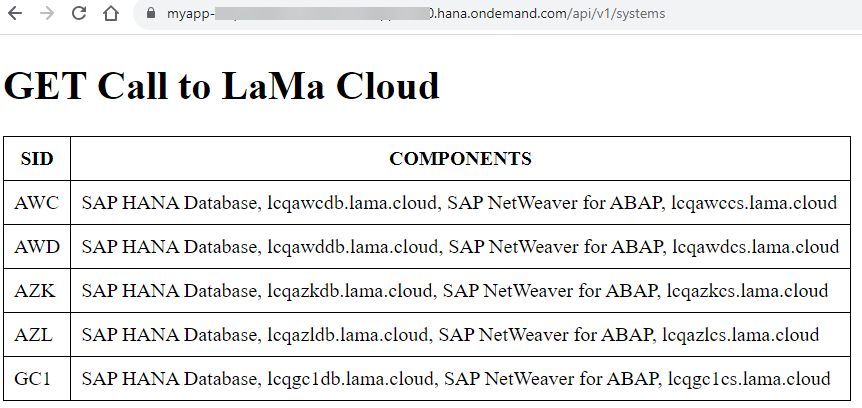
Task: View site security via the padlock icon
Action: coord(151,13)
